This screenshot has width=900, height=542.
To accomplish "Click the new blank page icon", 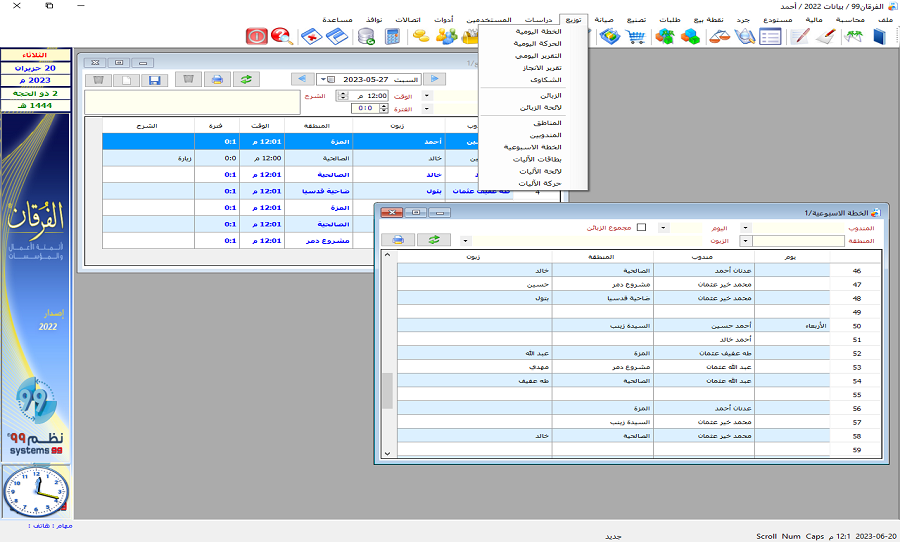I will pyautogui.click(x=126, y=79).
